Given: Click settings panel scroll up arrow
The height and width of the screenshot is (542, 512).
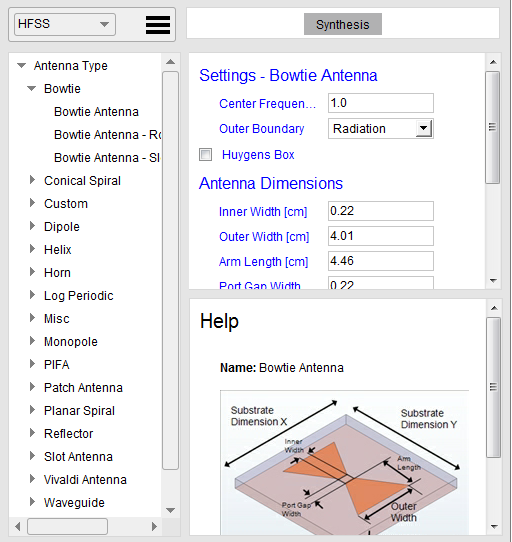Looking at the screenshot, I should pyautogui.click(x=493, y=62).
